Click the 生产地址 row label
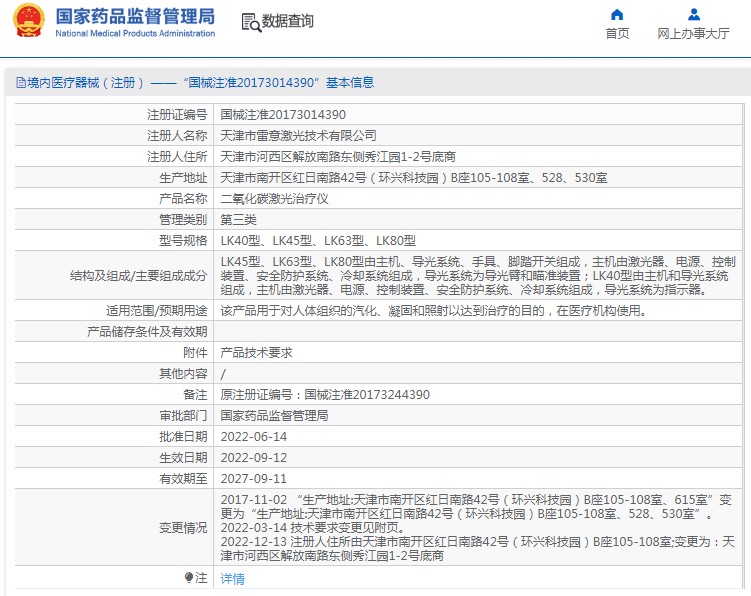The width and height of the screenshot is (751, 596). [x=183, y=178]
